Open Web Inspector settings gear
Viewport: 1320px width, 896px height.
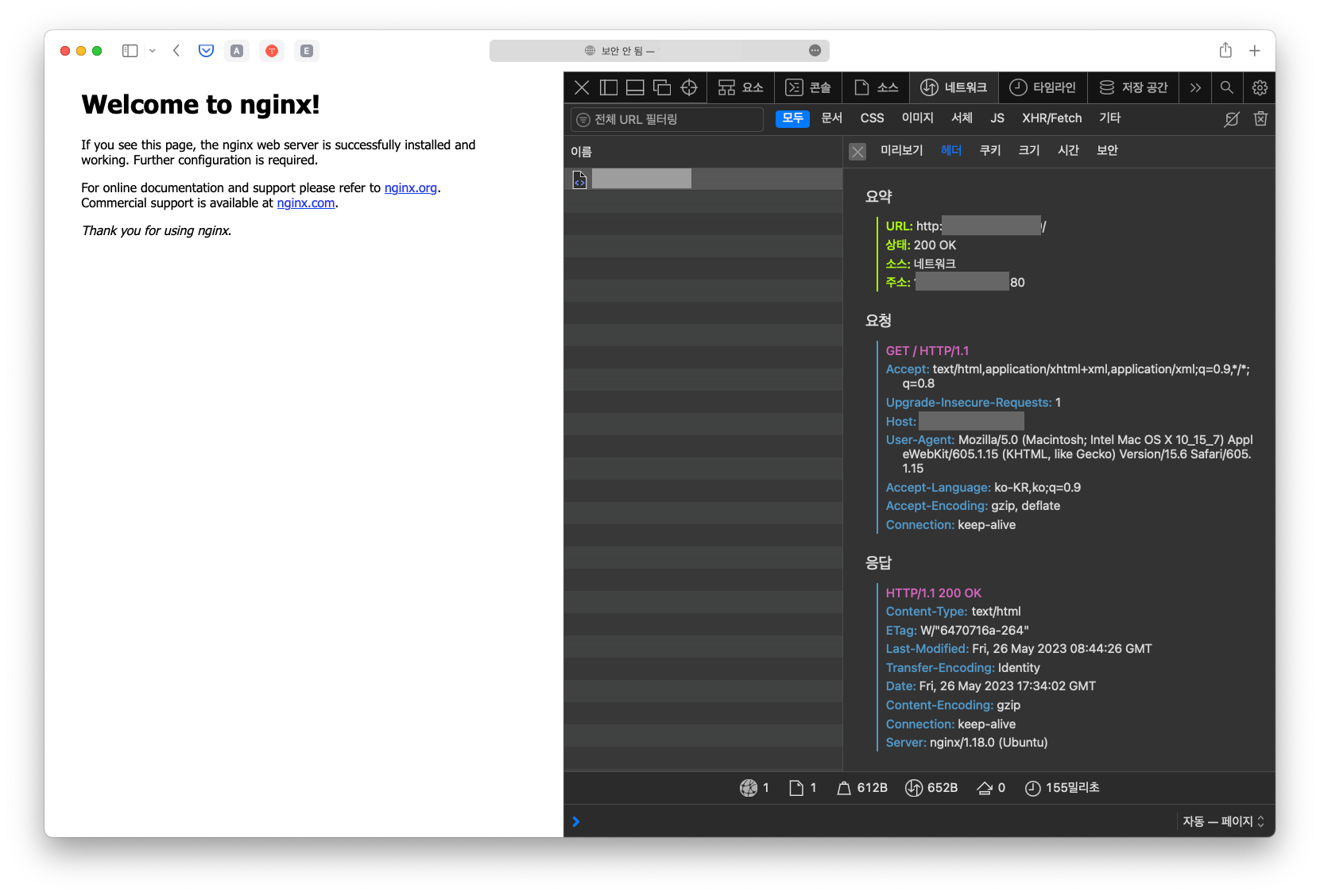(1260, 87)
